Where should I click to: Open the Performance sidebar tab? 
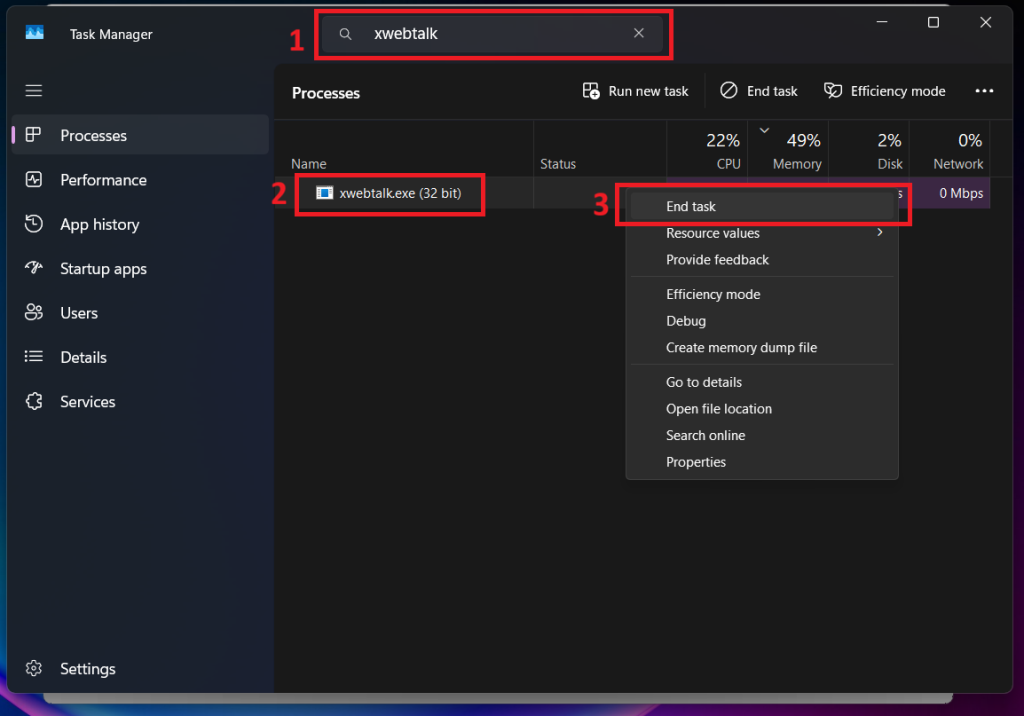click(x=140, y=180)
